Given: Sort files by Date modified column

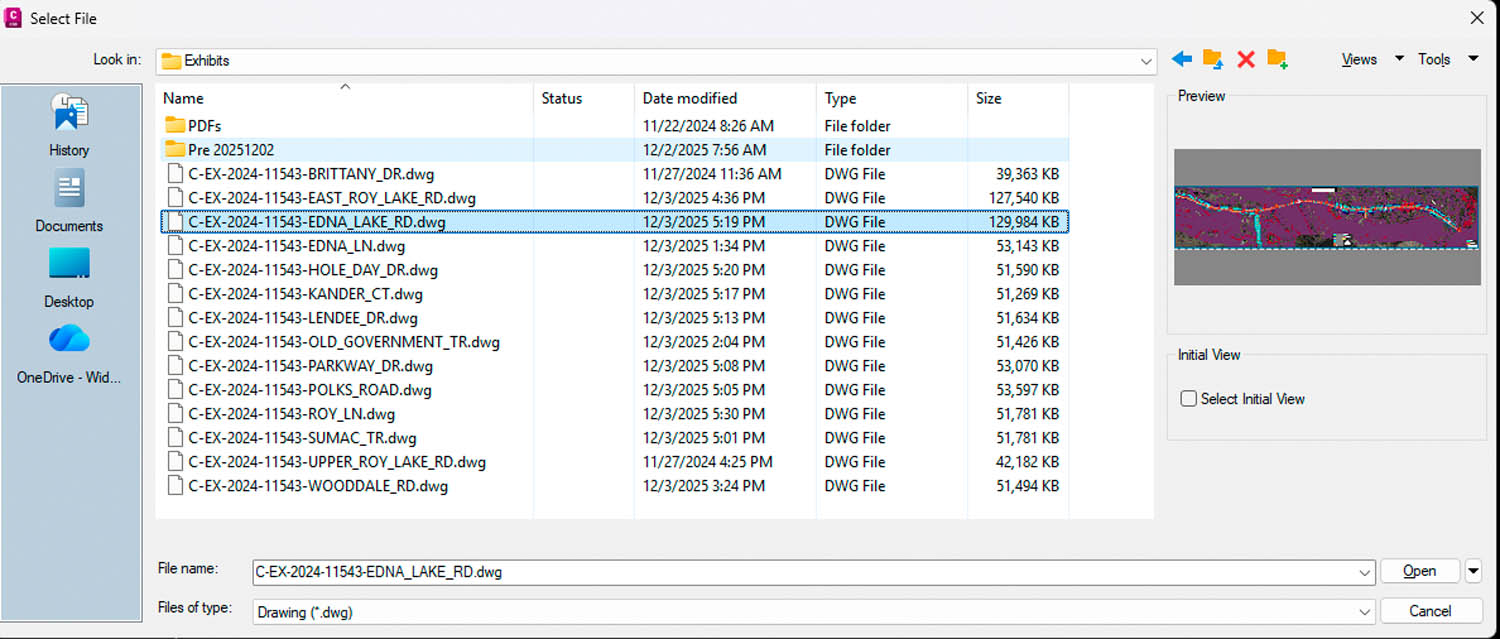Looking at the screenshot, I should [690, 98].
